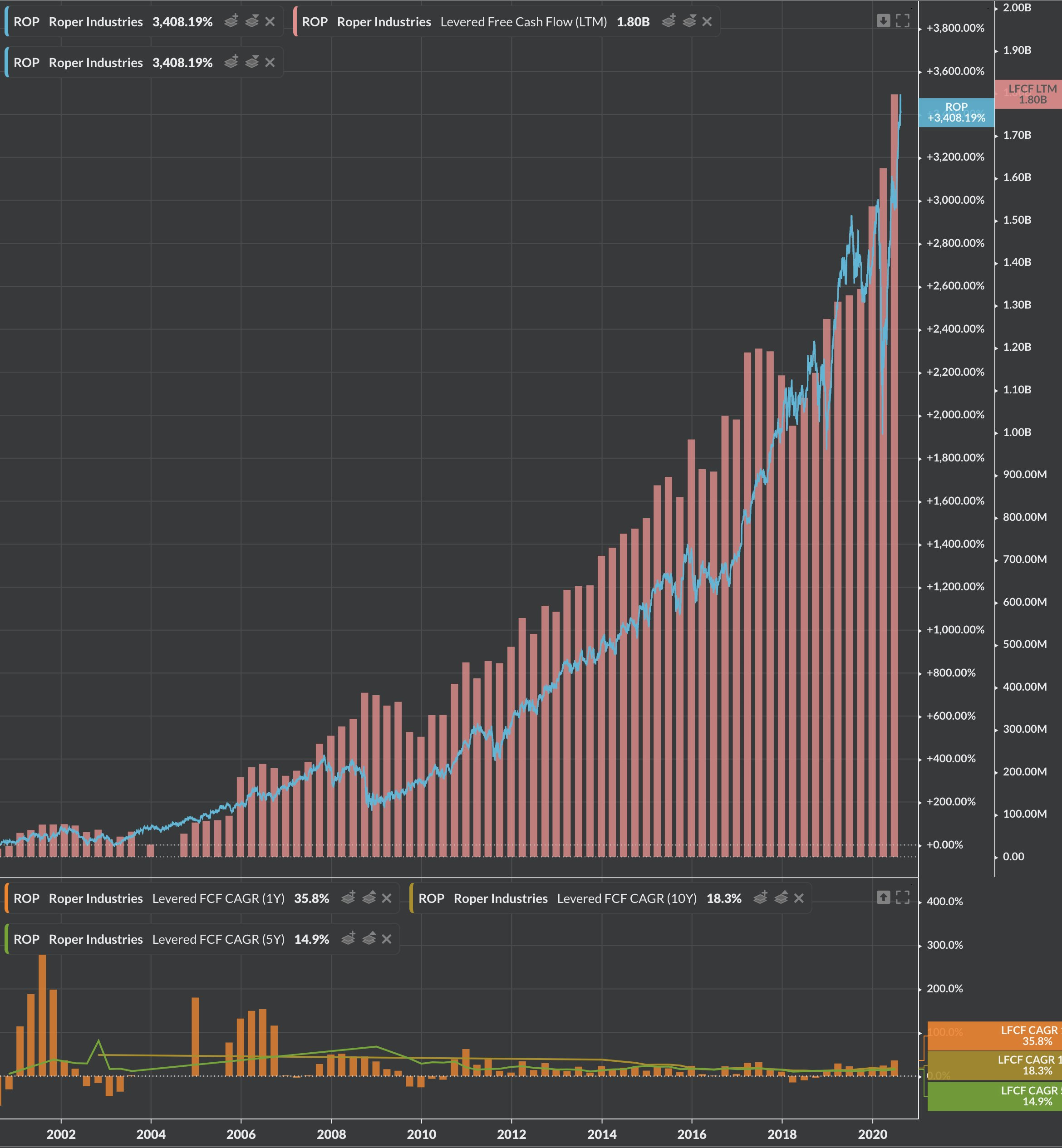
Task: Move the main price pane down
Action: [x=883, y=21]
